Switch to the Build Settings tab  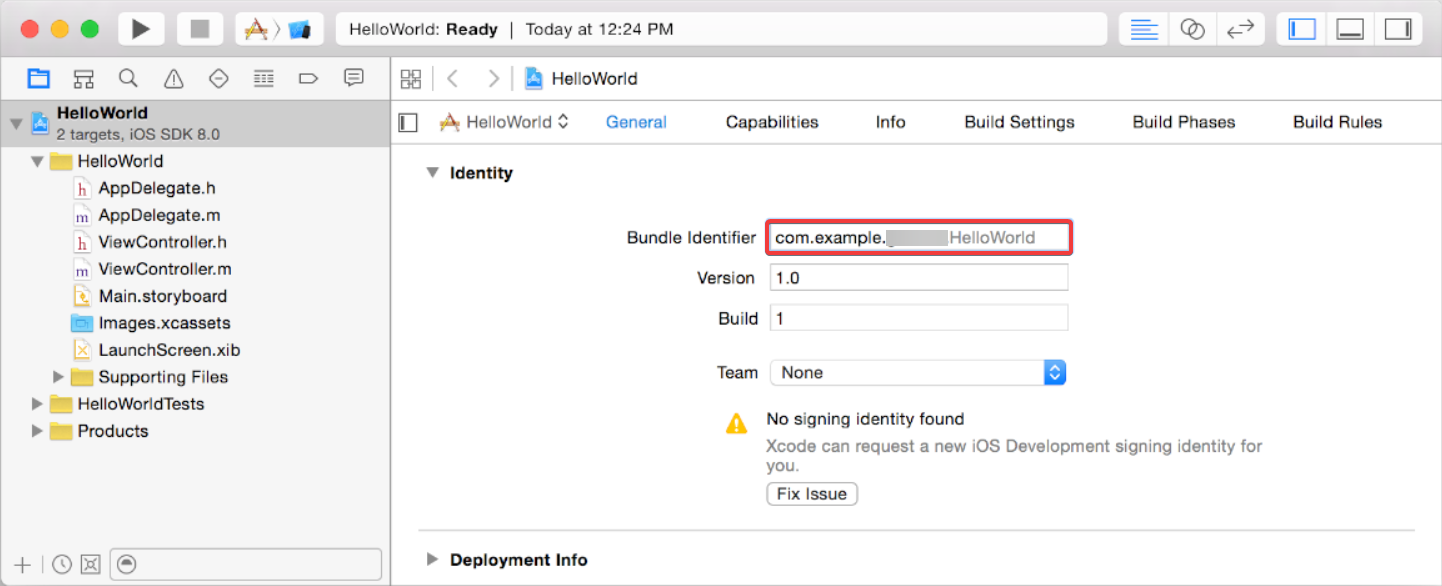(1019, 122)
